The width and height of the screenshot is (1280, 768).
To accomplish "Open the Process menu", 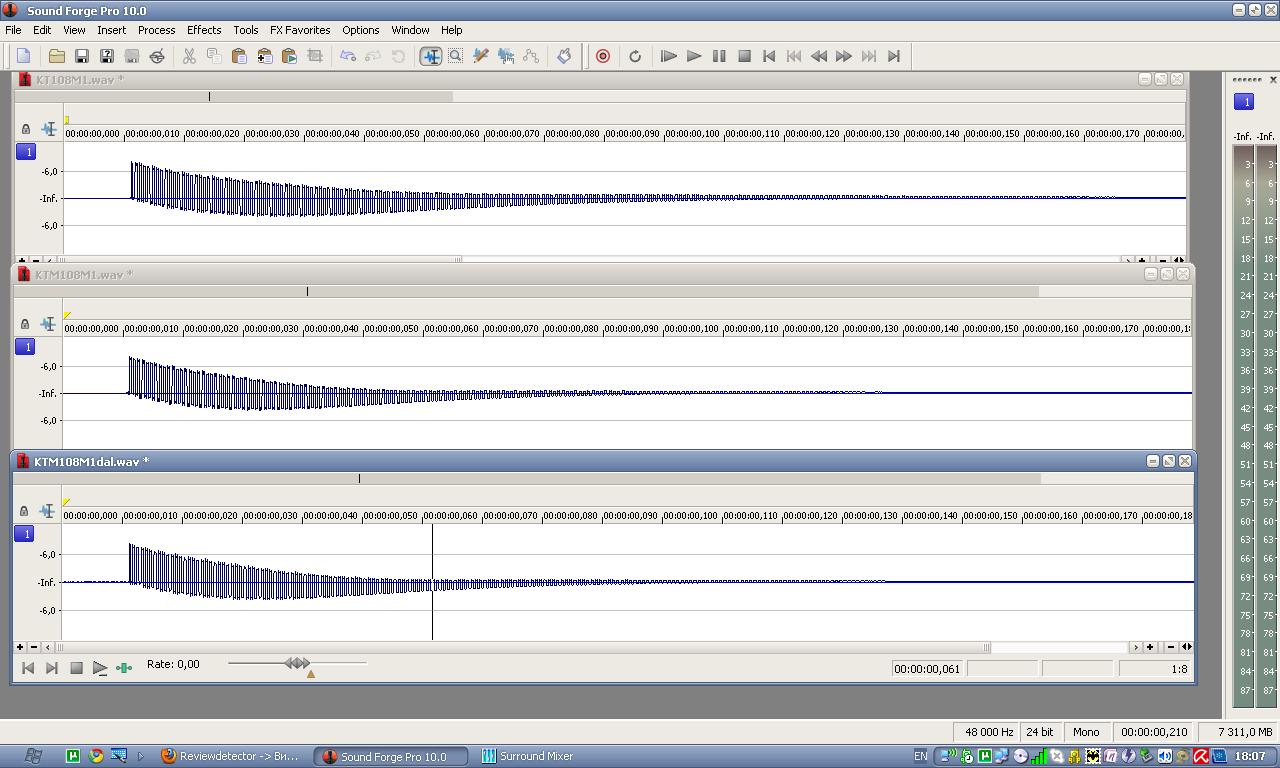I will (156, 30).
